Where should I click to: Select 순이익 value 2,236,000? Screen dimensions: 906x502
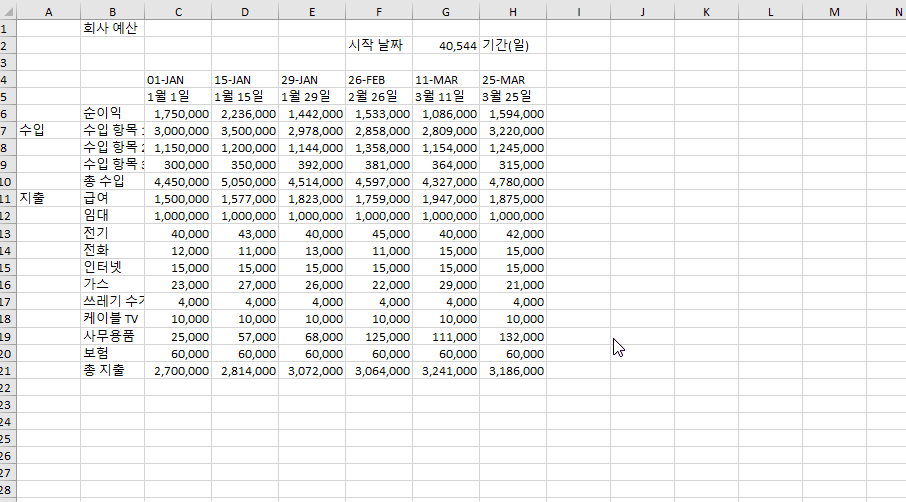click(x=245, y=114)
